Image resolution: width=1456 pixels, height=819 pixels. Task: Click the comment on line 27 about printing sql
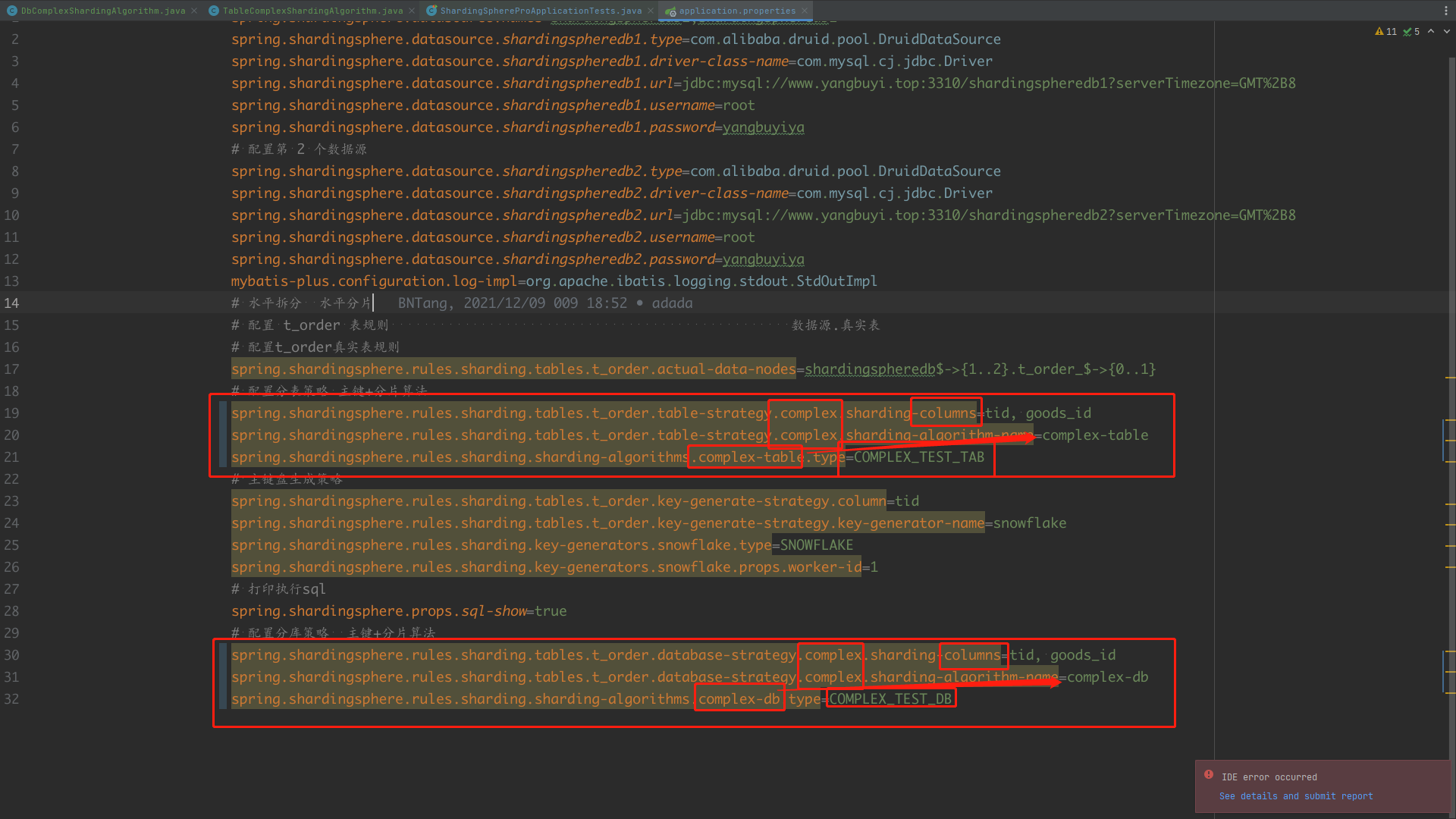(278, 589)
